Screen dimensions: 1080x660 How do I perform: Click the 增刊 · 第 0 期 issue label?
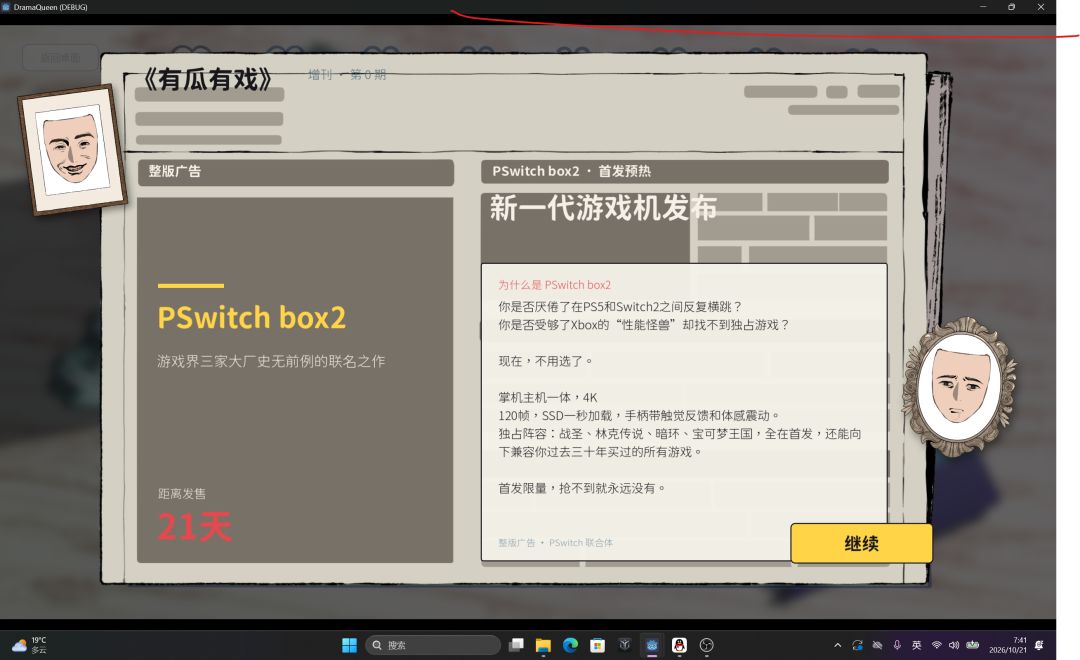click(x=347, y=74)
